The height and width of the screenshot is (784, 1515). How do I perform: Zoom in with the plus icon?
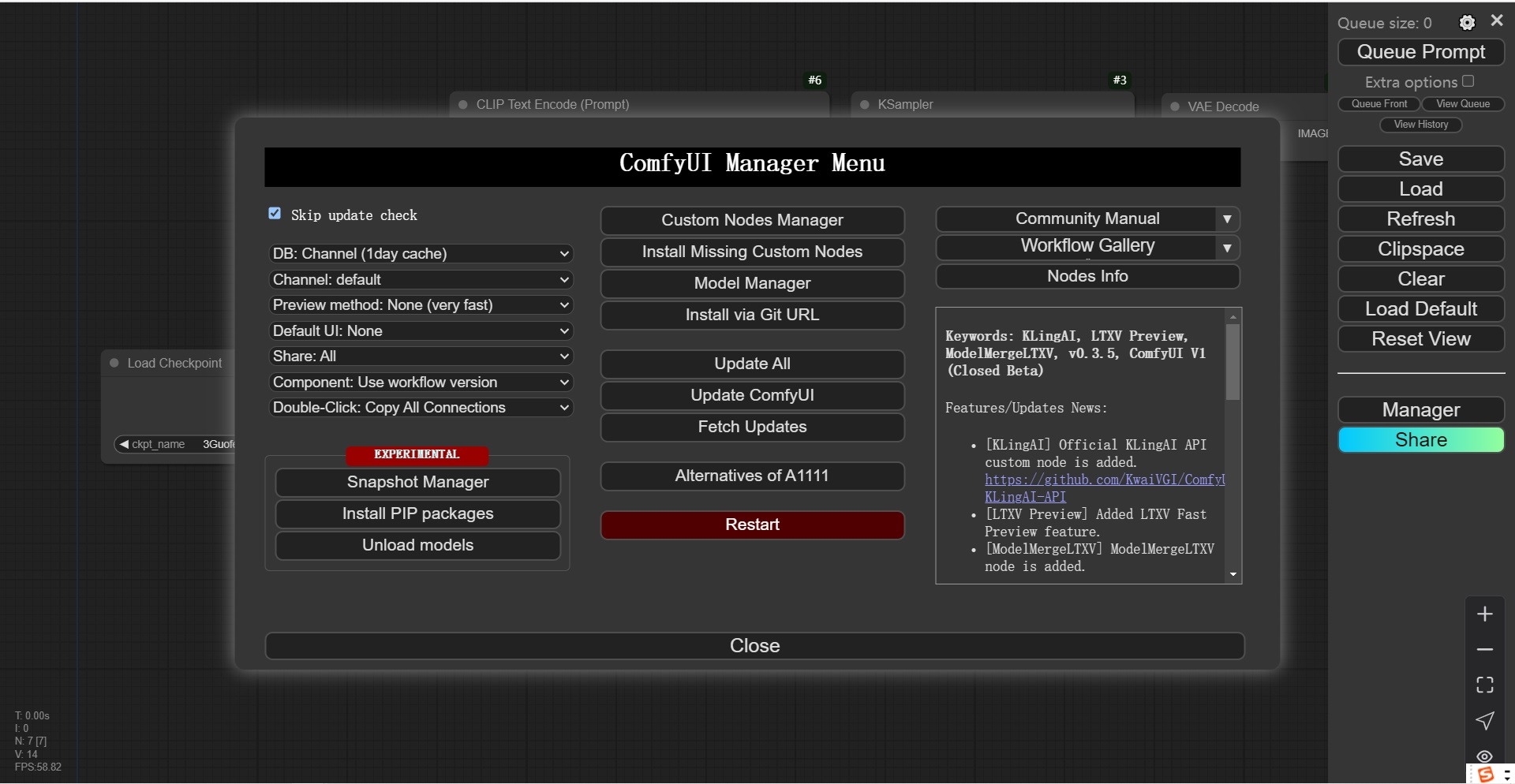[x=1485, y=614]
